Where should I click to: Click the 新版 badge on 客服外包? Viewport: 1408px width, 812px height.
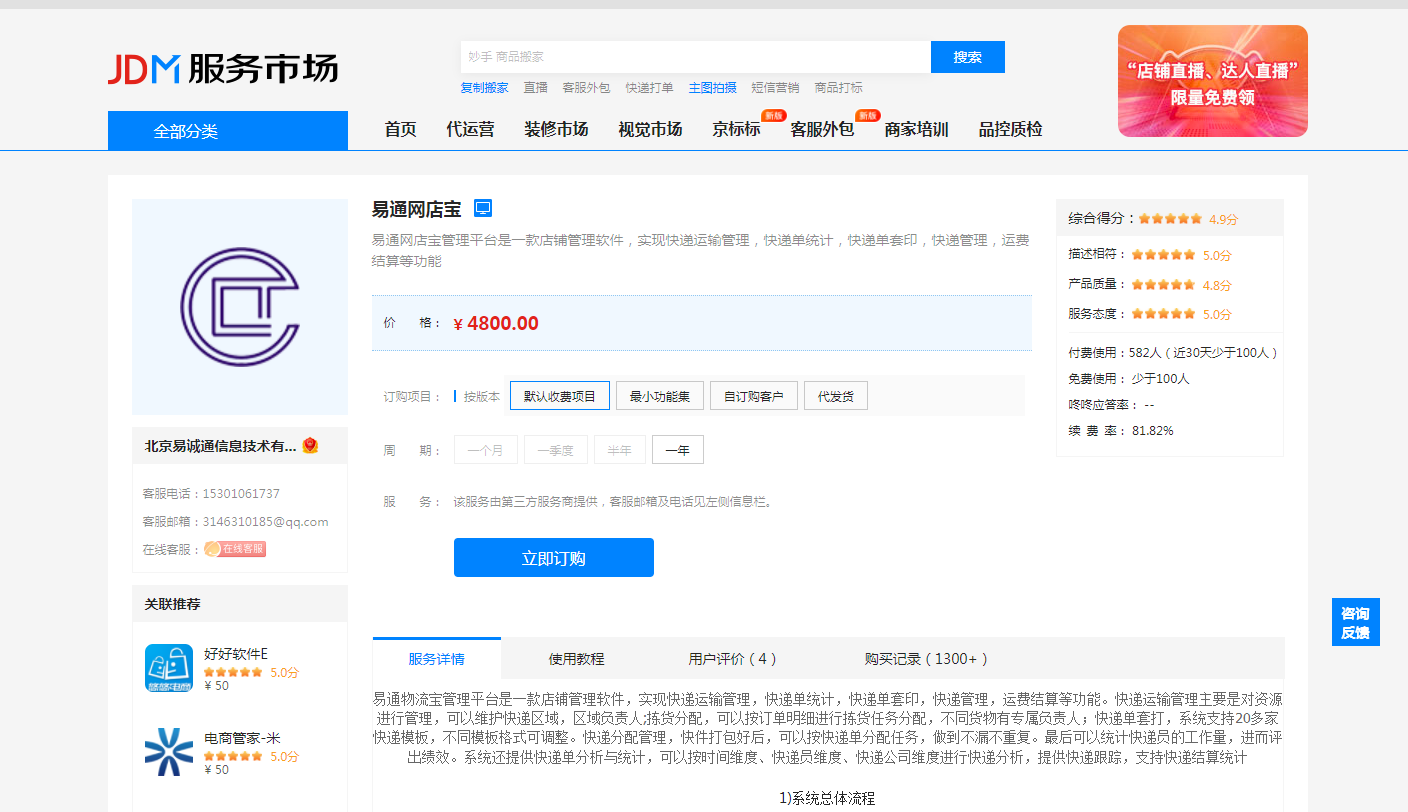(x=868, y=115)
